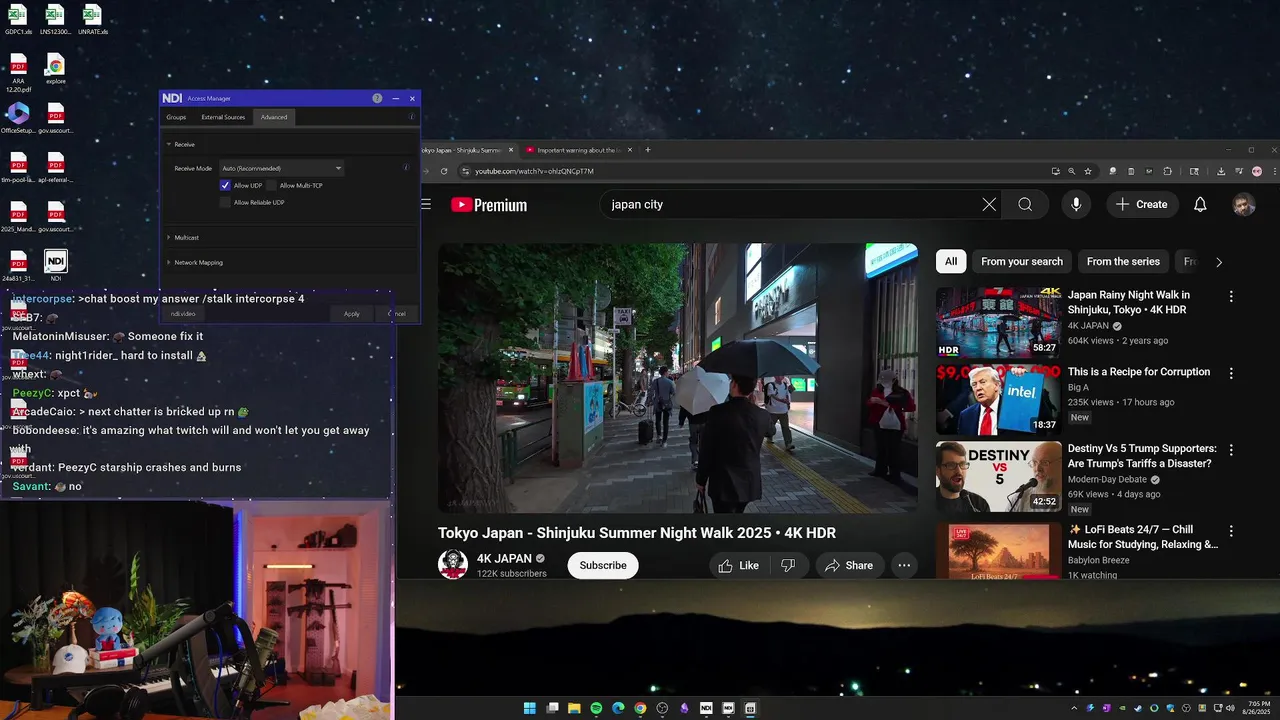Open options for Destiny Vs 5 video
This screenshot has height=720, width=1280.
click(x=1231, y=450)
